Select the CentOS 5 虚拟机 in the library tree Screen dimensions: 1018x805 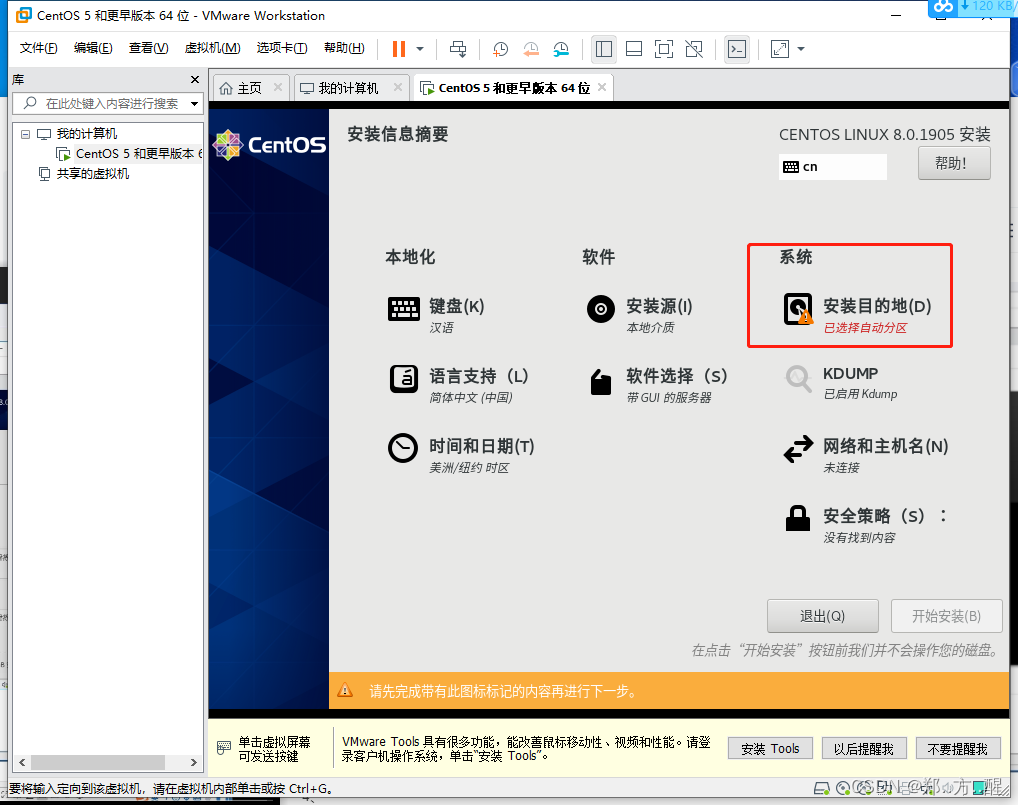(110, 152)
